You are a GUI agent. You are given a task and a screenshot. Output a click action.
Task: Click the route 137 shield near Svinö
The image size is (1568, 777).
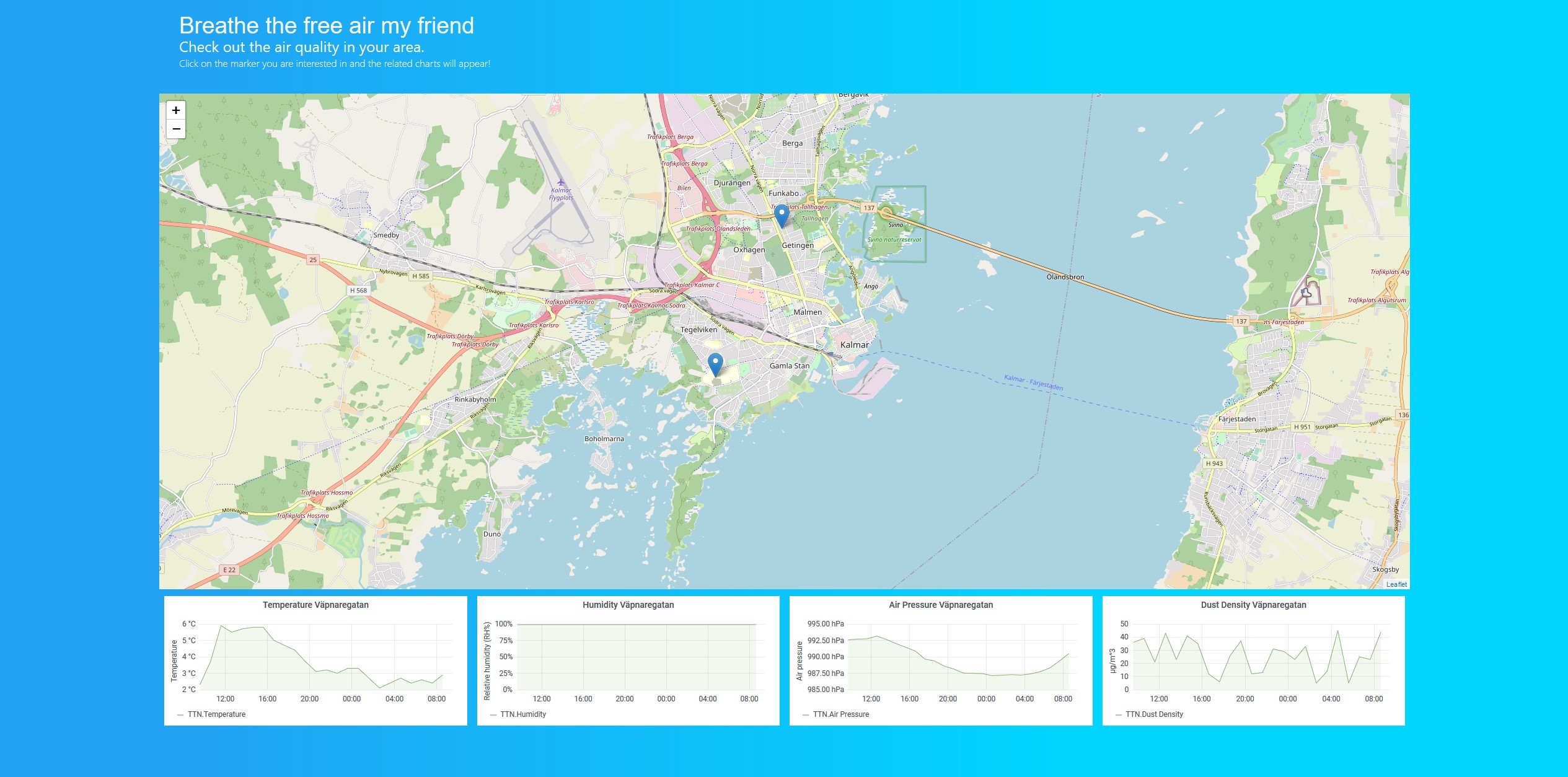pyautogui.click(x=869, y=208)
